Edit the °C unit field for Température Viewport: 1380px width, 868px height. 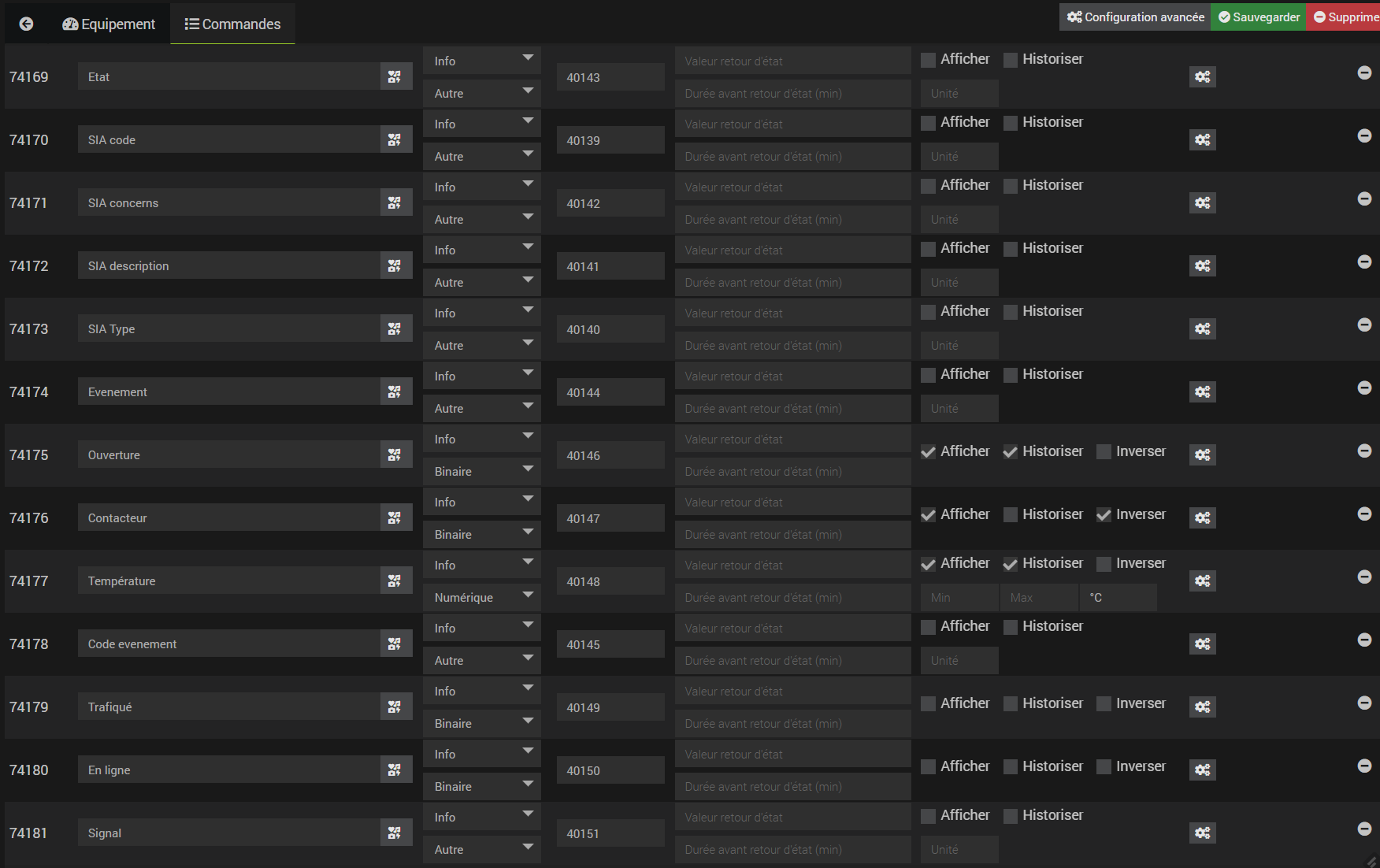1118,597
